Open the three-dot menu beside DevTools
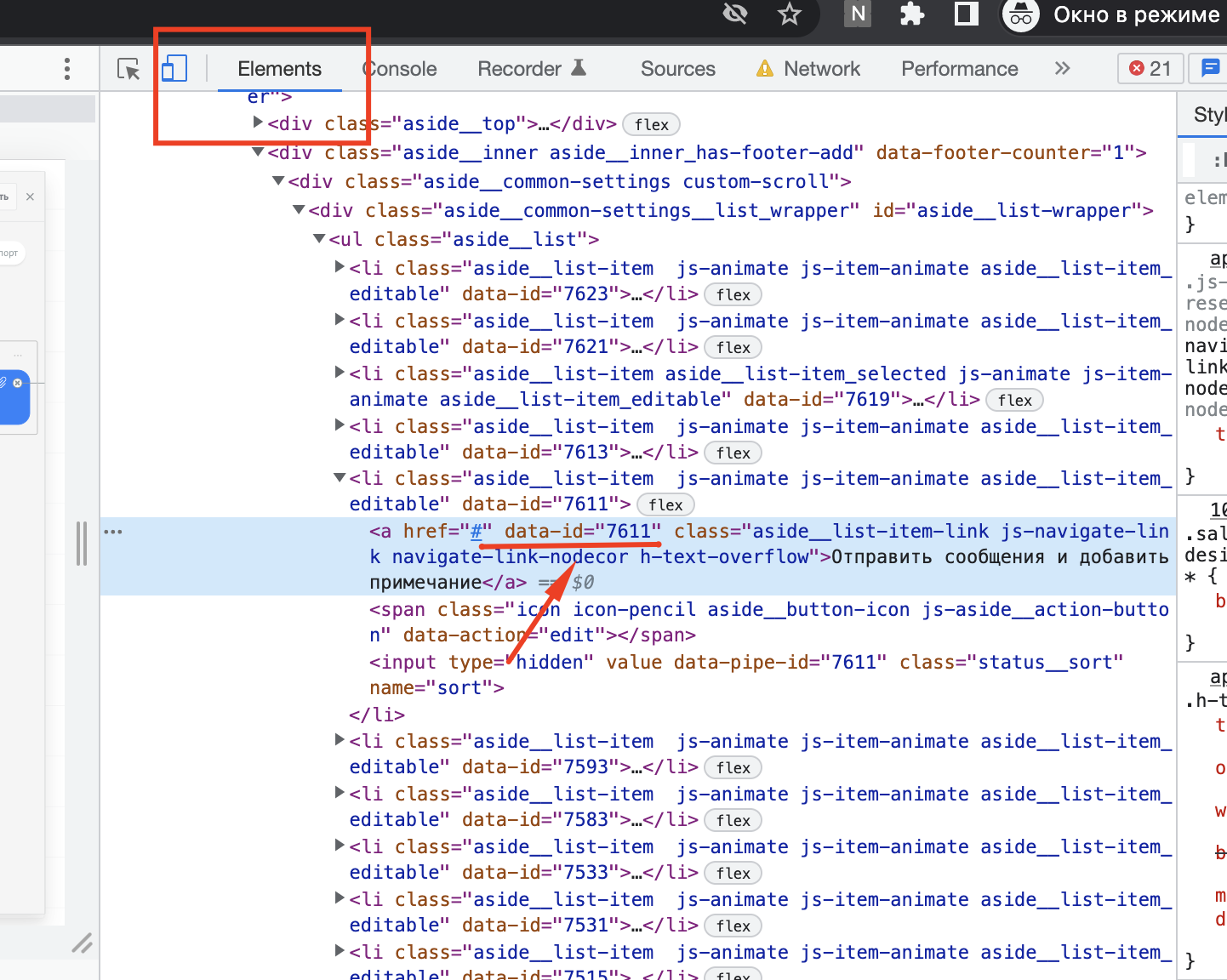The height and width of the screenshot is (980, 1227). click(x=67, y=69)
